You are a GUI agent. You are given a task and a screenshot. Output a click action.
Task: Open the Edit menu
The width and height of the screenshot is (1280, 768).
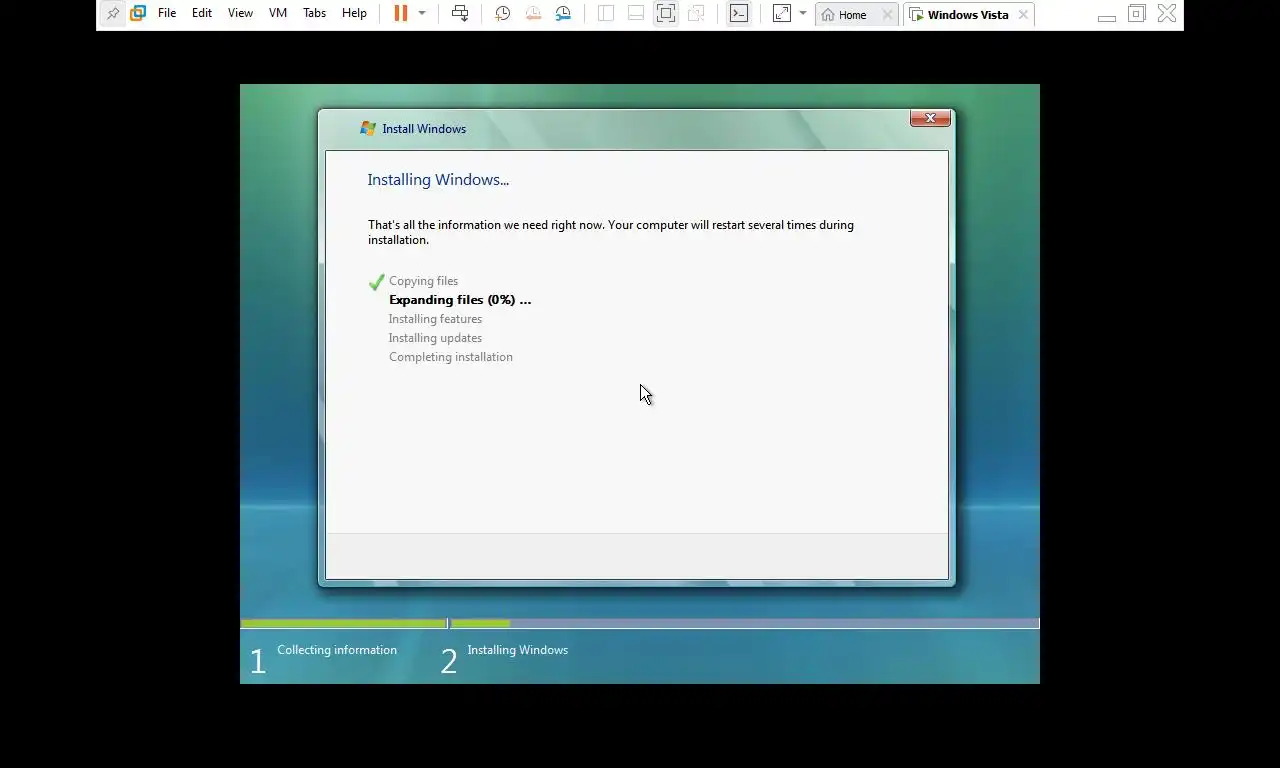pos(202,14)
